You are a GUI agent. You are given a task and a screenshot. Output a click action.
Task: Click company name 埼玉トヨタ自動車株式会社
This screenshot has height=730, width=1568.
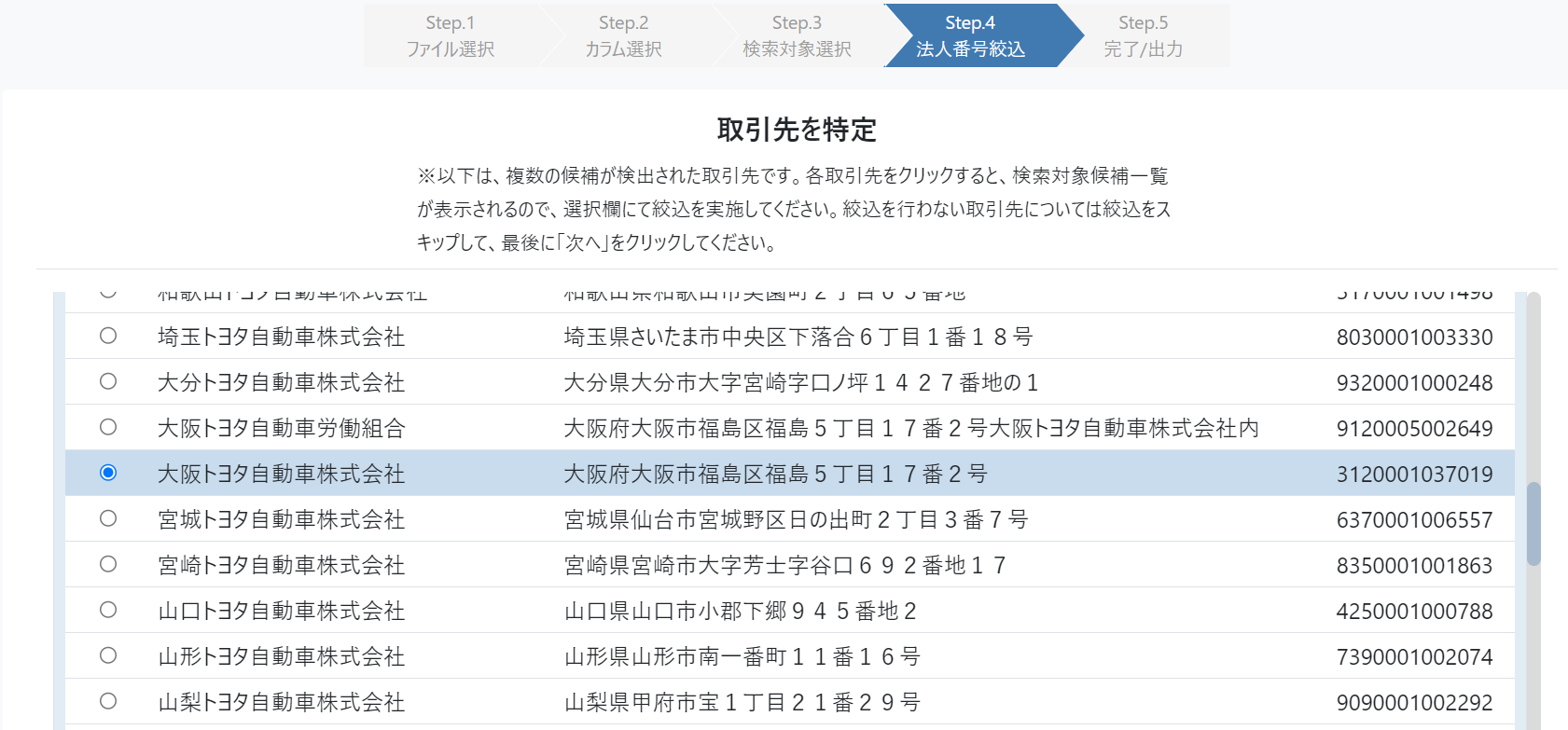(282, 337)
